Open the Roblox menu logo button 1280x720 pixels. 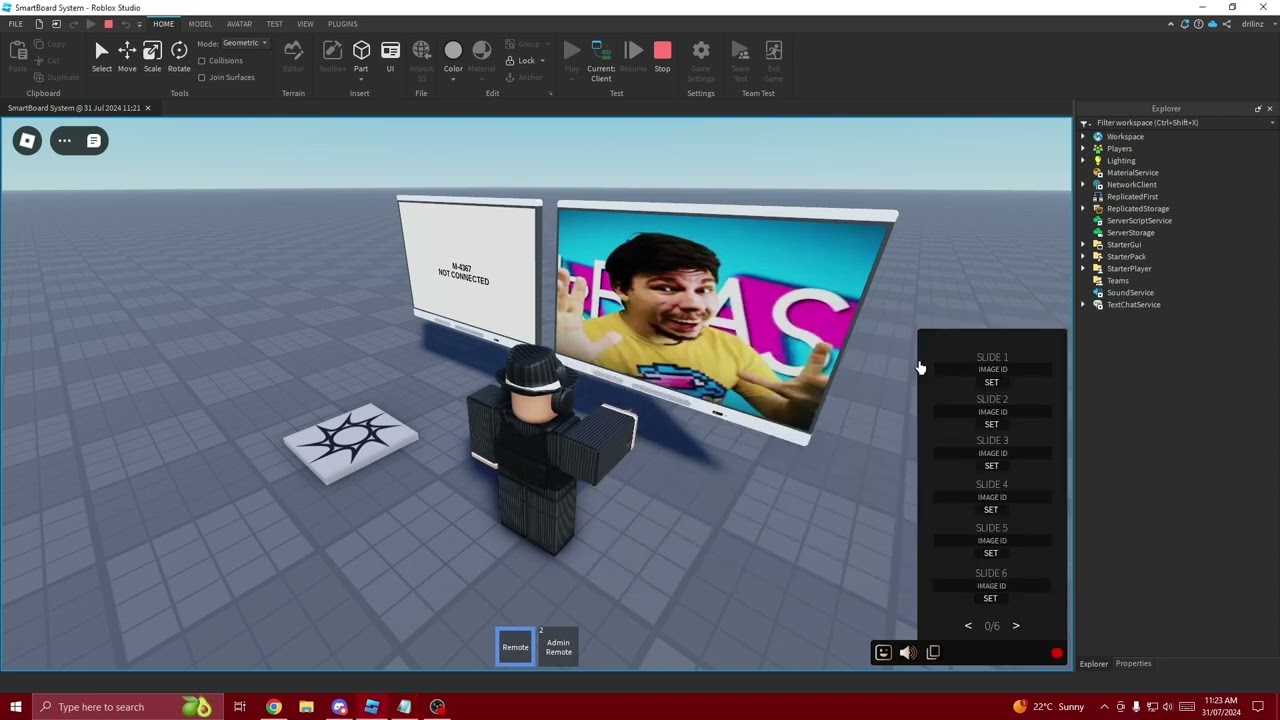(27, 141)
